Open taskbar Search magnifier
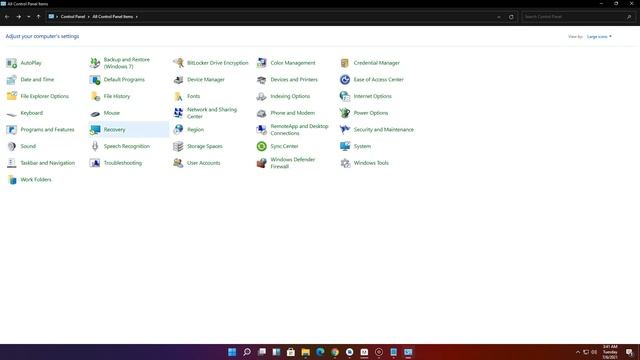The width and height of the screenshot is (640, 360). [247, 352]
